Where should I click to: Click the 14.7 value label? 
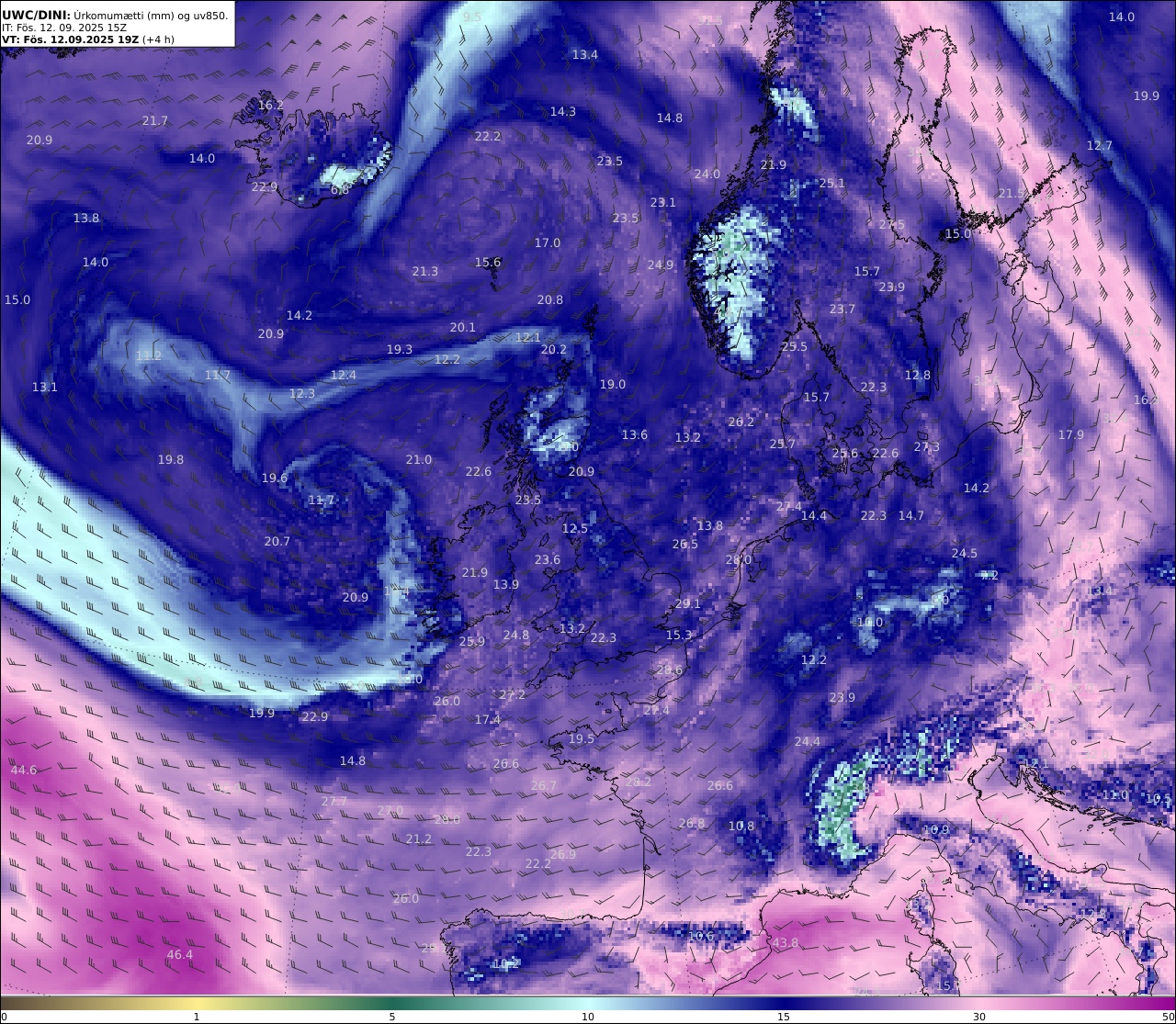pyautogui.click(x=911, y=516)
